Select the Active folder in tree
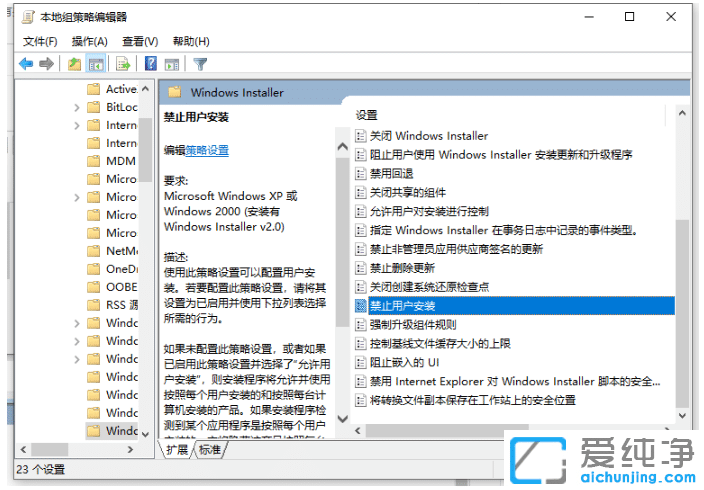This screenshot has height=490, width=704. (x=112, y=89)
